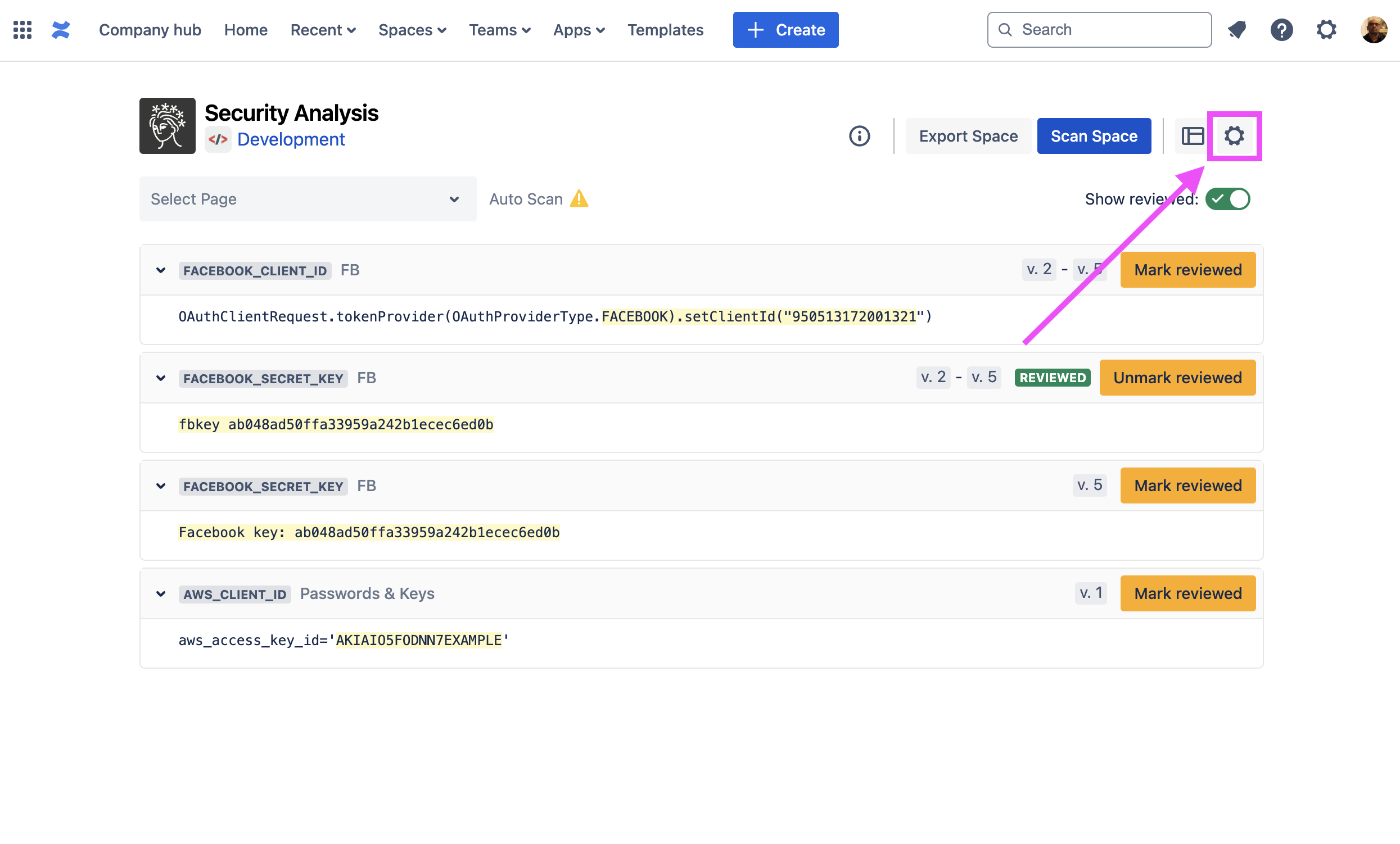Open the app switcher grid icon

click(22, 30)
